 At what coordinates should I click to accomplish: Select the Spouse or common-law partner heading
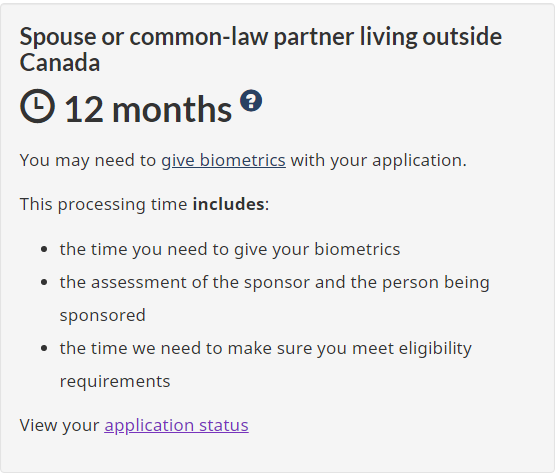tap(261, 49)
